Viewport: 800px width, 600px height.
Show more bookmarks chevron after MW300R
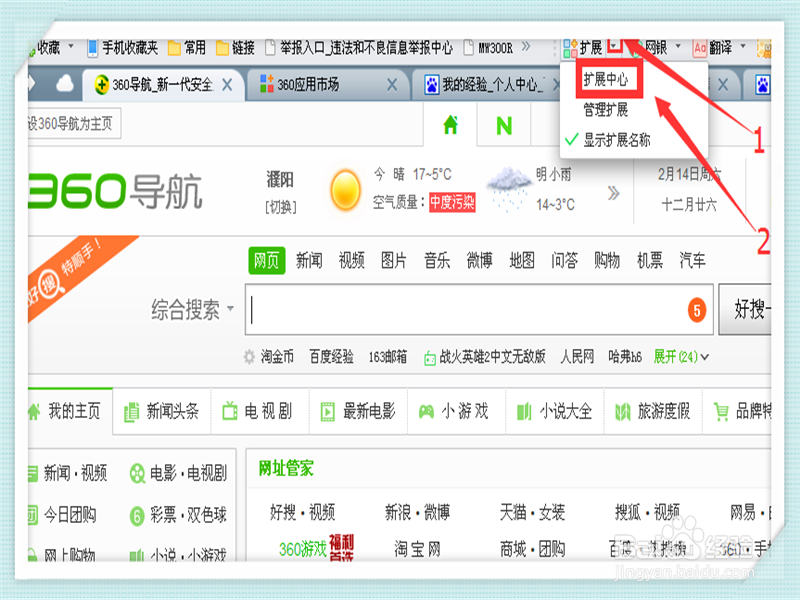(526, 47)
